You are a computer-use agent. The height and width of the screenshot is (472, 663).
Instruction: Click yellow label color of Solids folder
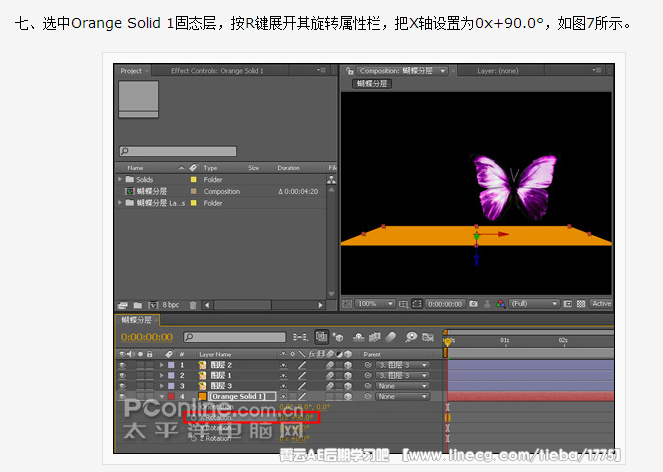[x=194, y=179]
